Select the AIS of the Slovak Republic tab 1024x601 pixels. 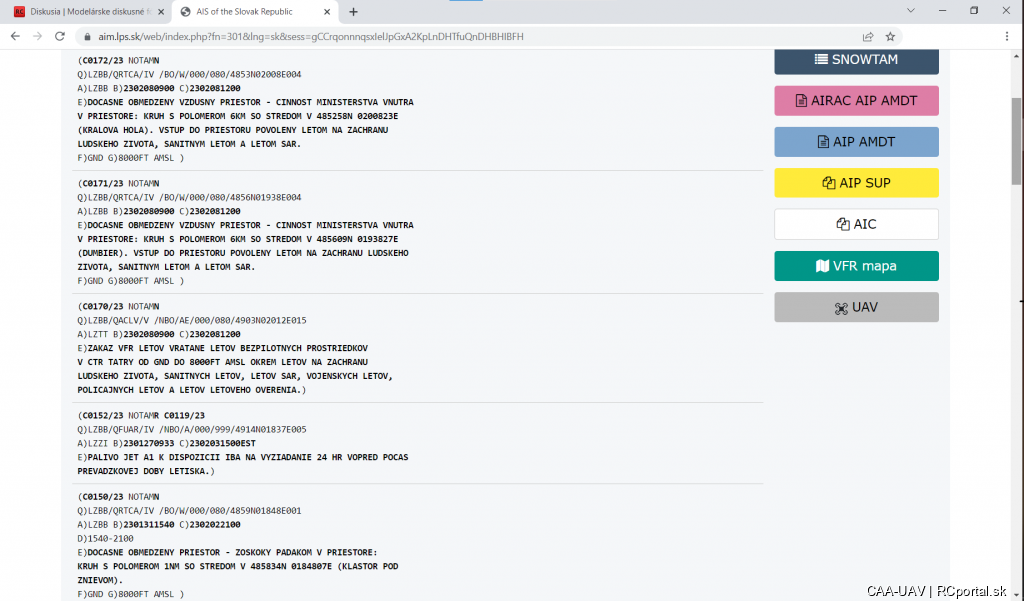tap(255, 12)
